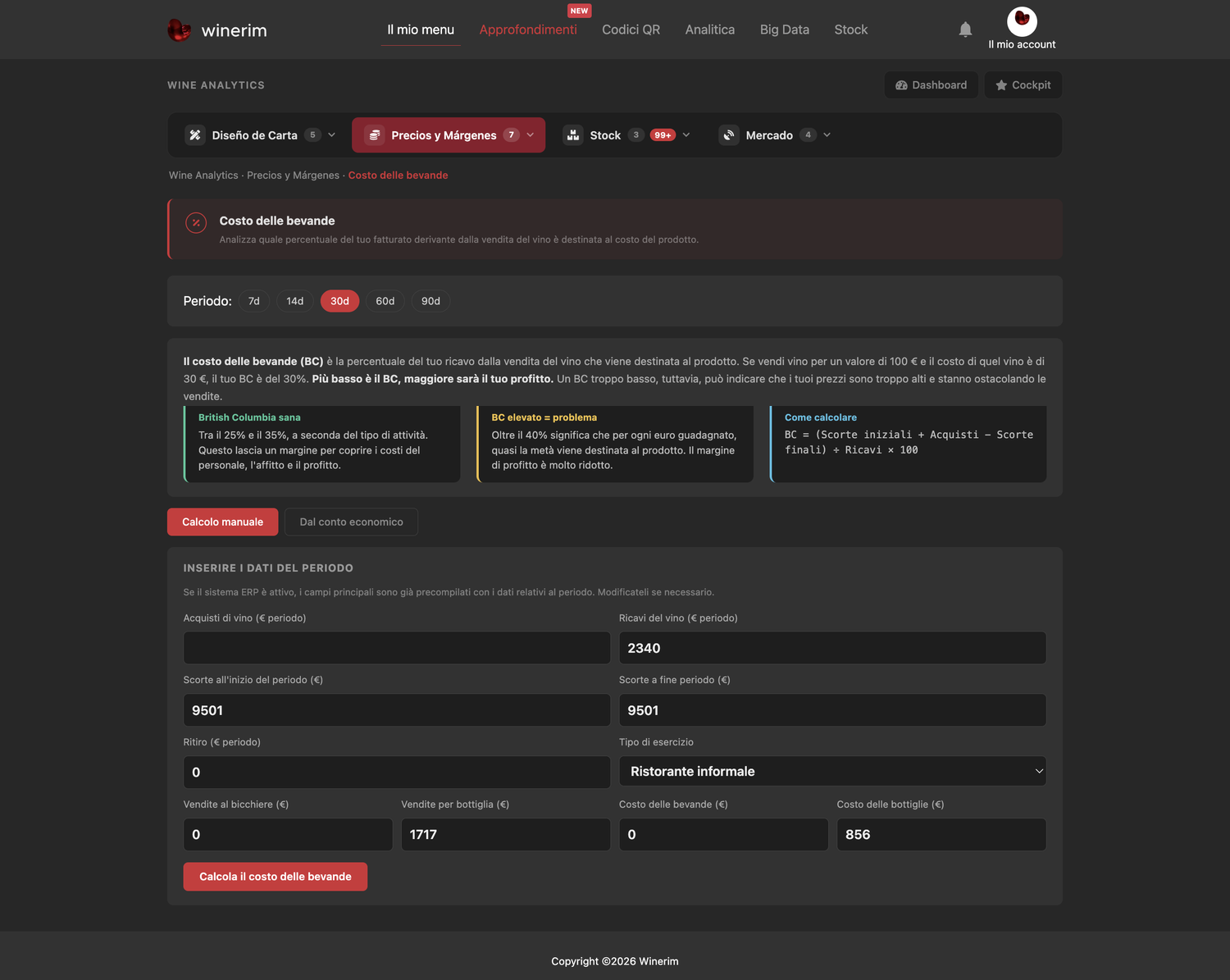Open the Cockpit button
The width and height of the screenshot is (1230, 980).
[x=1023, y=85]
